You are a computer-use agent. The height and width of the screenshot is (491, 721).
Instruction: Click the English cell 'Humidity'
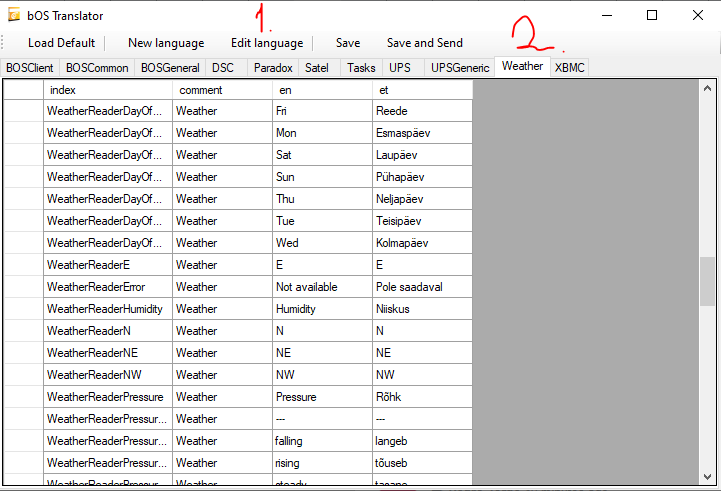(322, 309)
